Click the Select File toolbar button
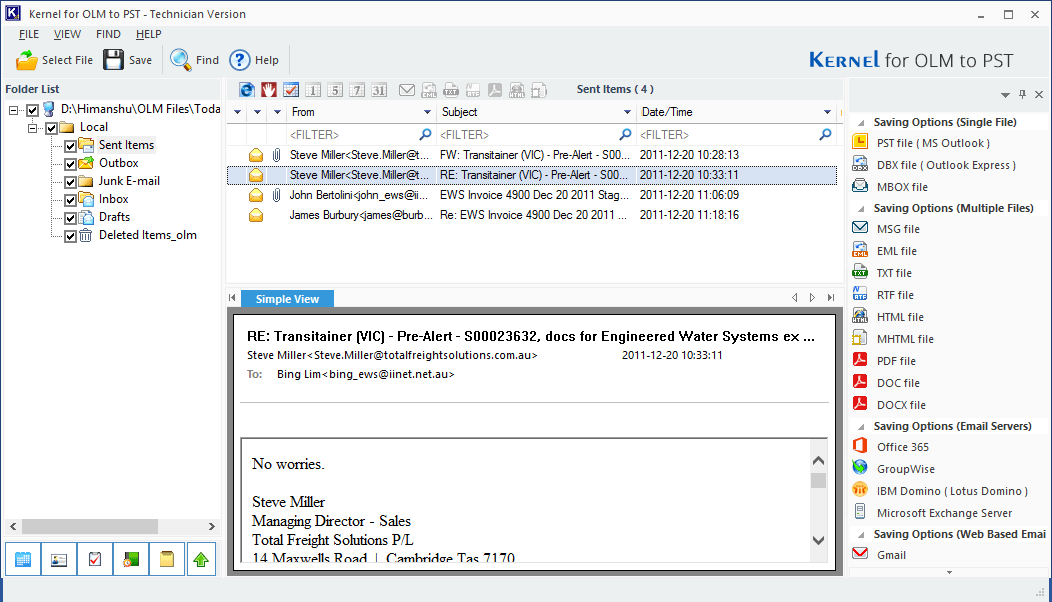The width and height of the screenshot is (1052, 602). (54, 60)
